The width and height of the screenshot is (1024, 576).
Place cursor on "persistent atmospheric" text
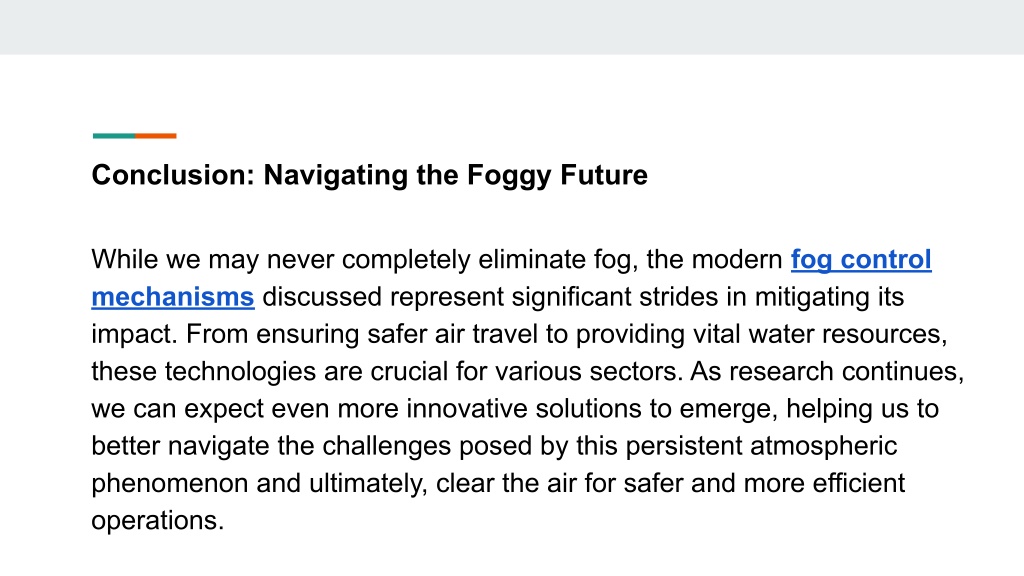click(761, 446)
